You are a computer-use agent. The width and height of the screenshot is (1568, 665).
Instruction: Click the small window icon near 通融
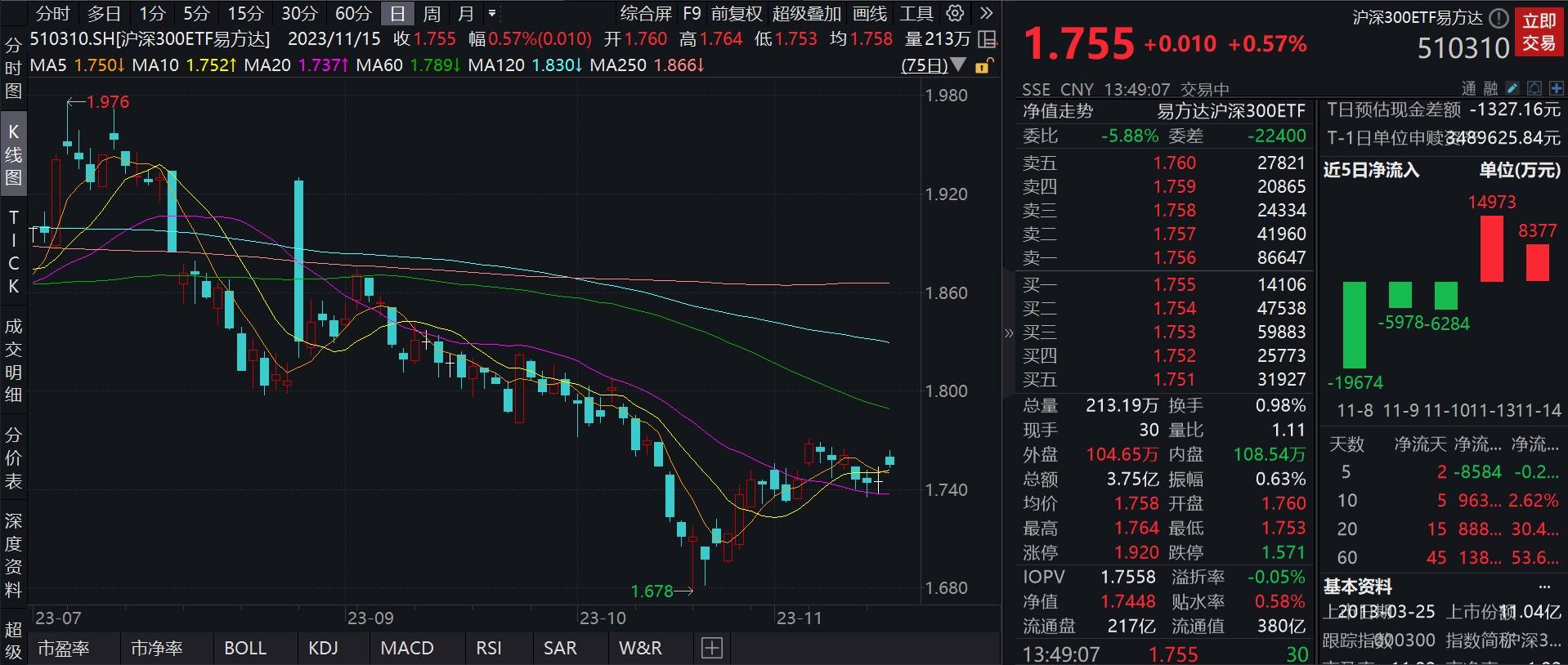click(x=1534, y=88)
